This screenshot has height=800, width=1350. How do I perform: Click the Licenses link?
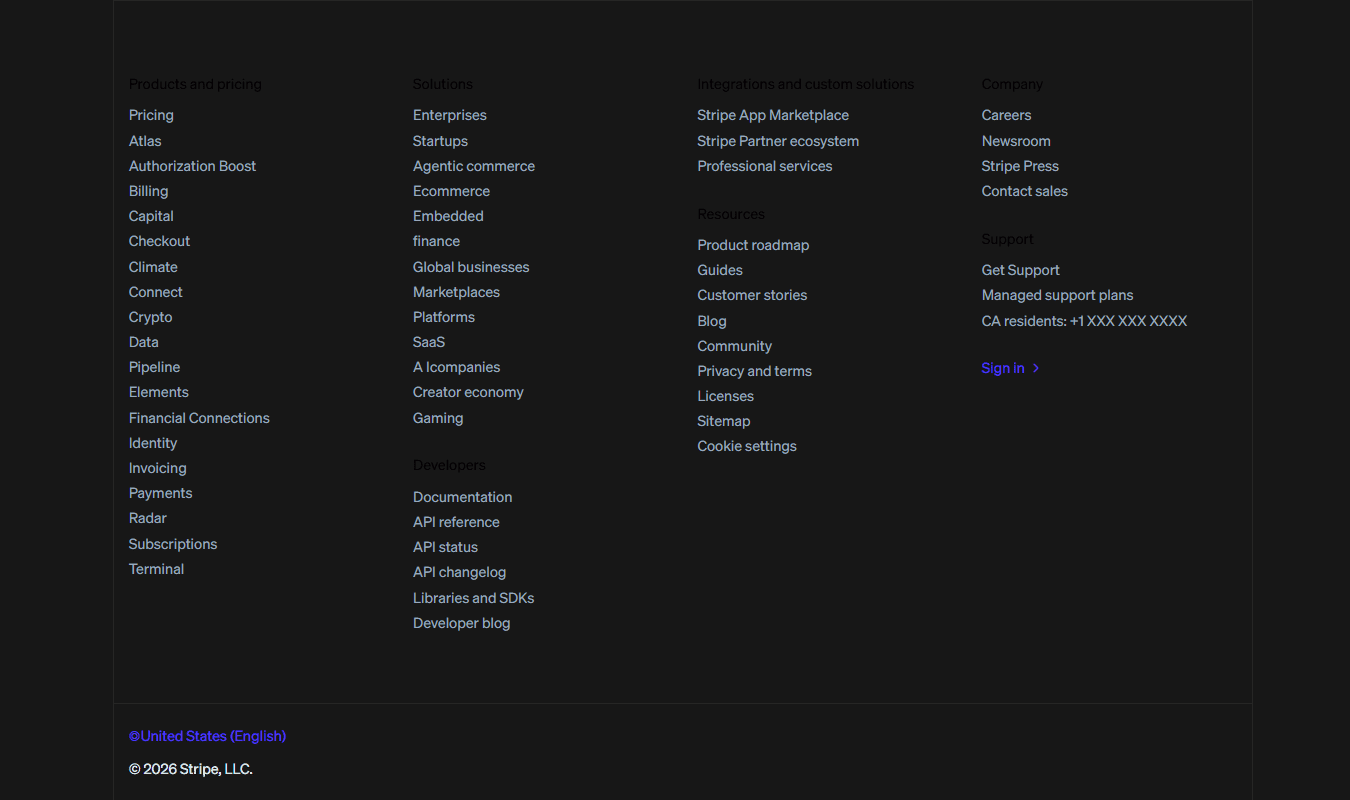pyautogui.click(x=725, y=396)
